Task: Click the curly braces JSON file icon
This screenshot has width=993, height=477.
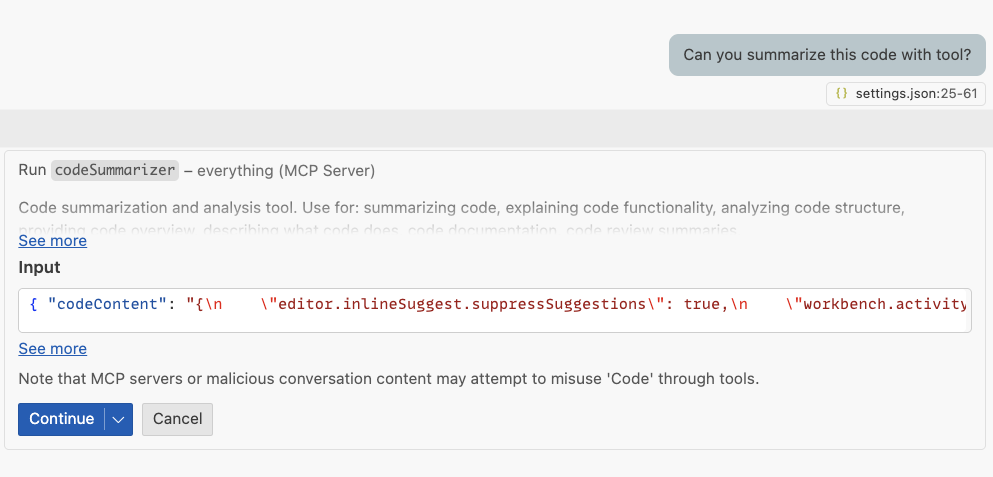Action: (x=842, y=94)
